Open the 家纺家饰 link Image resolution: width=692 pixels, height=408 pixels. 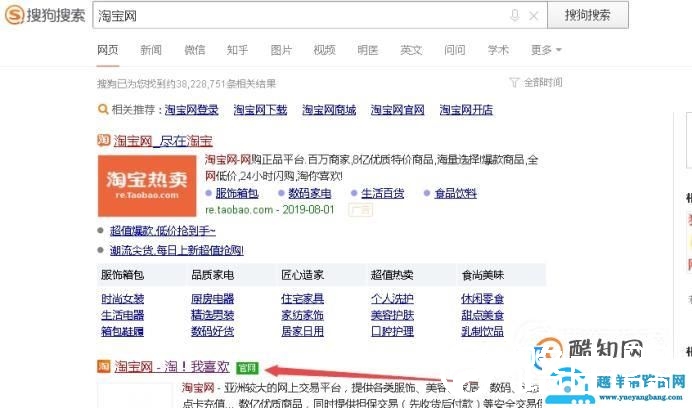coord(303,315)
